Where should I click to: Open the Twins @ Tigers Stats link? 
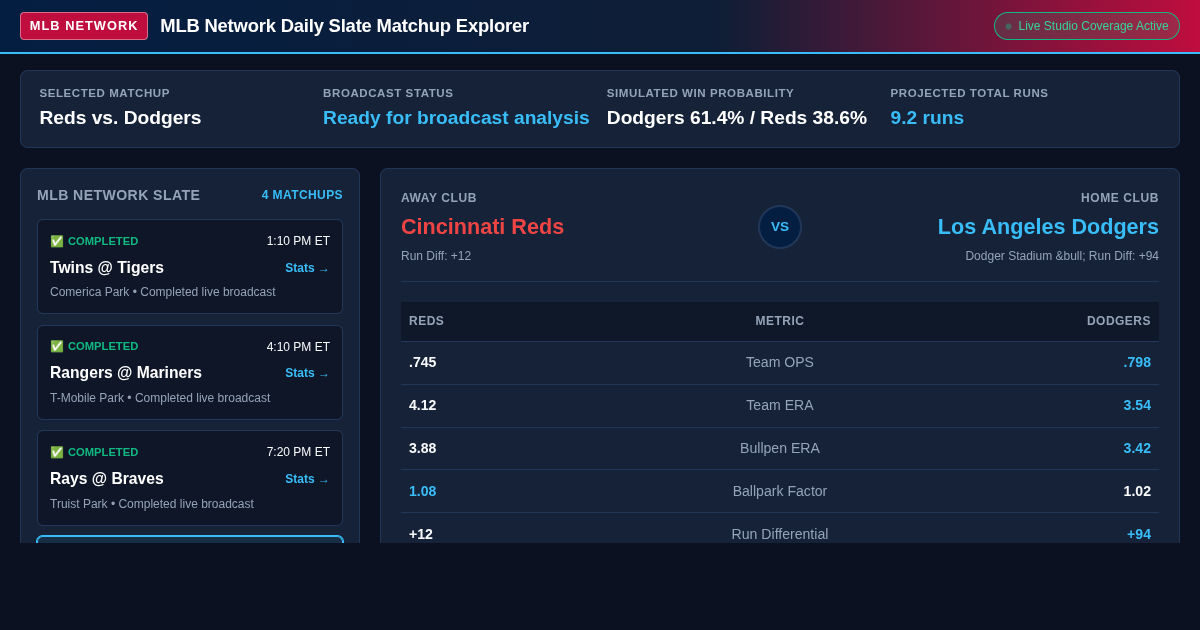pos(307,268)
